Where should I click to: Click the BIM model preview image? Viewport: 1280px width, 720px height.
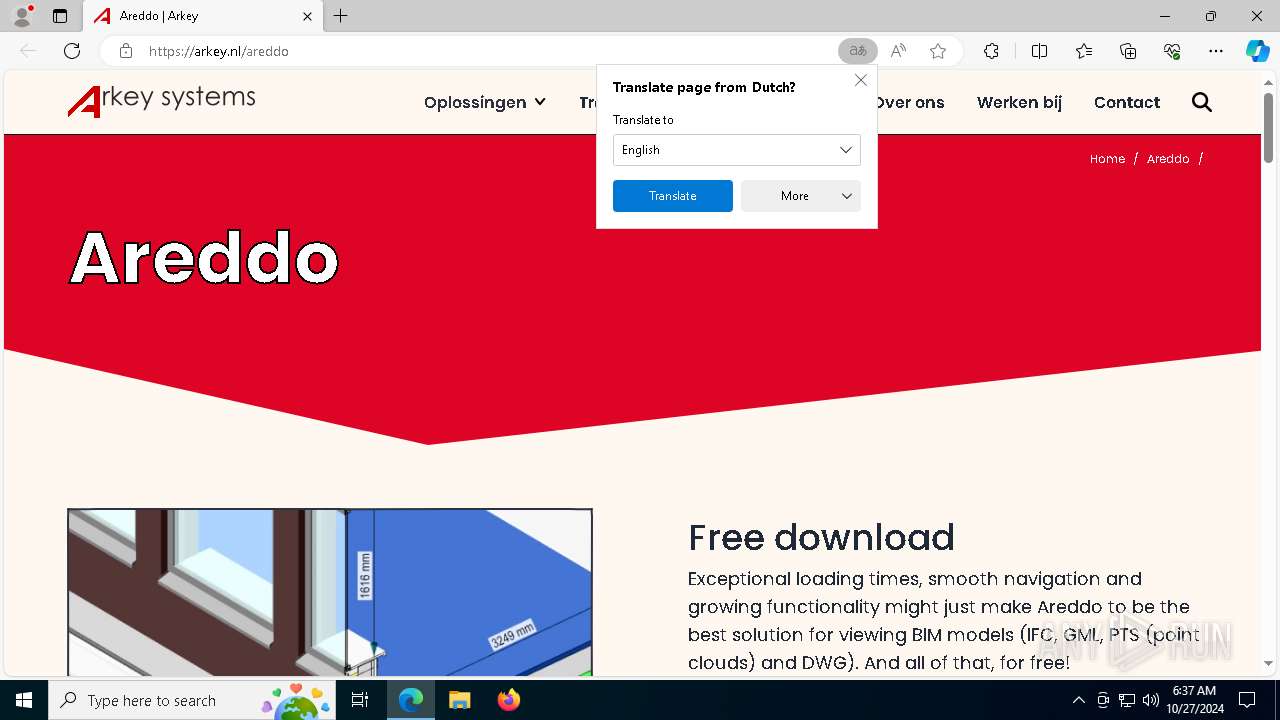(330, 592)
